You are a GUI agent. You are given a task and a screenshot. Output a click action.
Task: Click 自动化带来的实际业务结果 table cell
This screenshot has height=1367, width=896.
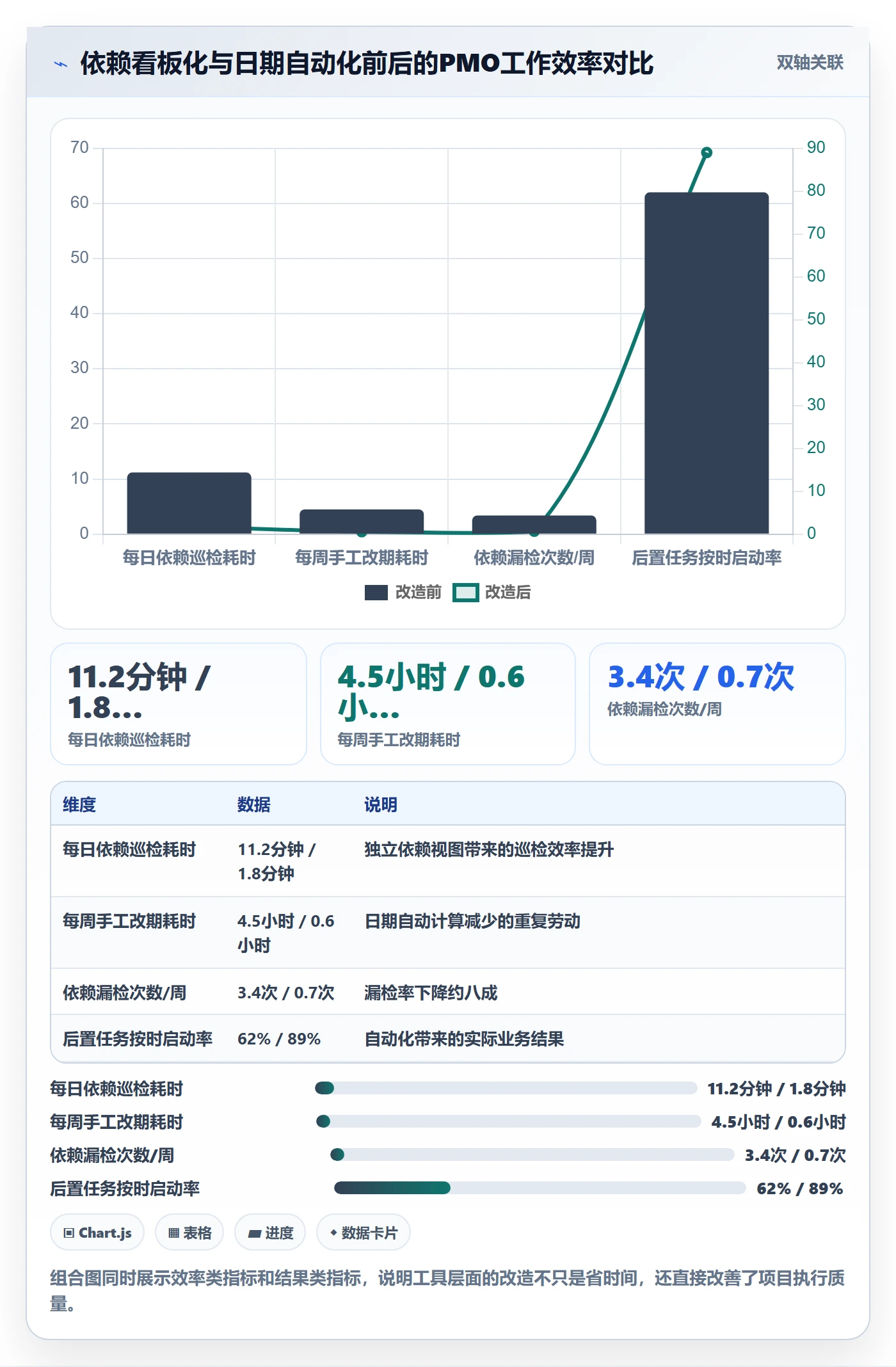tap(464, 1039)
